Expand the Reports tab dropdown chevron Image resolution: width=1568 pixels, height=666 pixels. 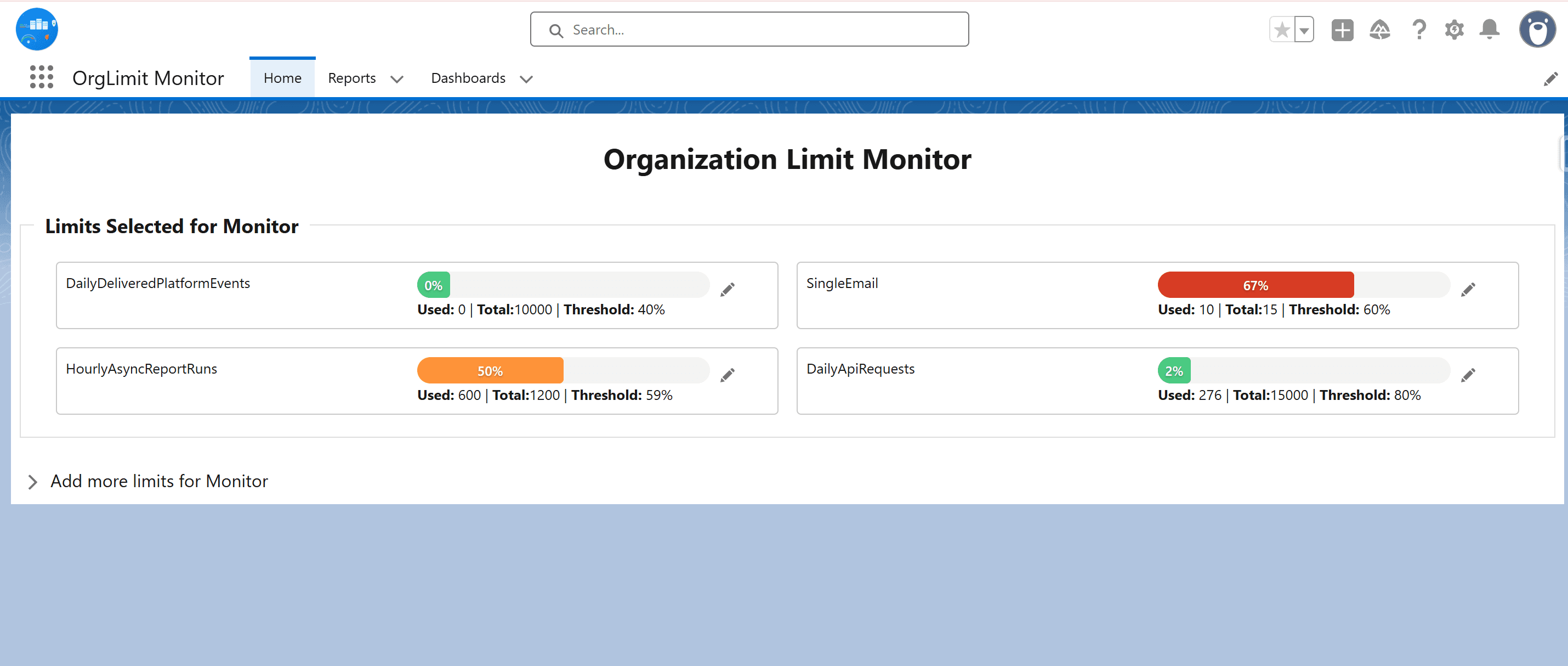397,79
